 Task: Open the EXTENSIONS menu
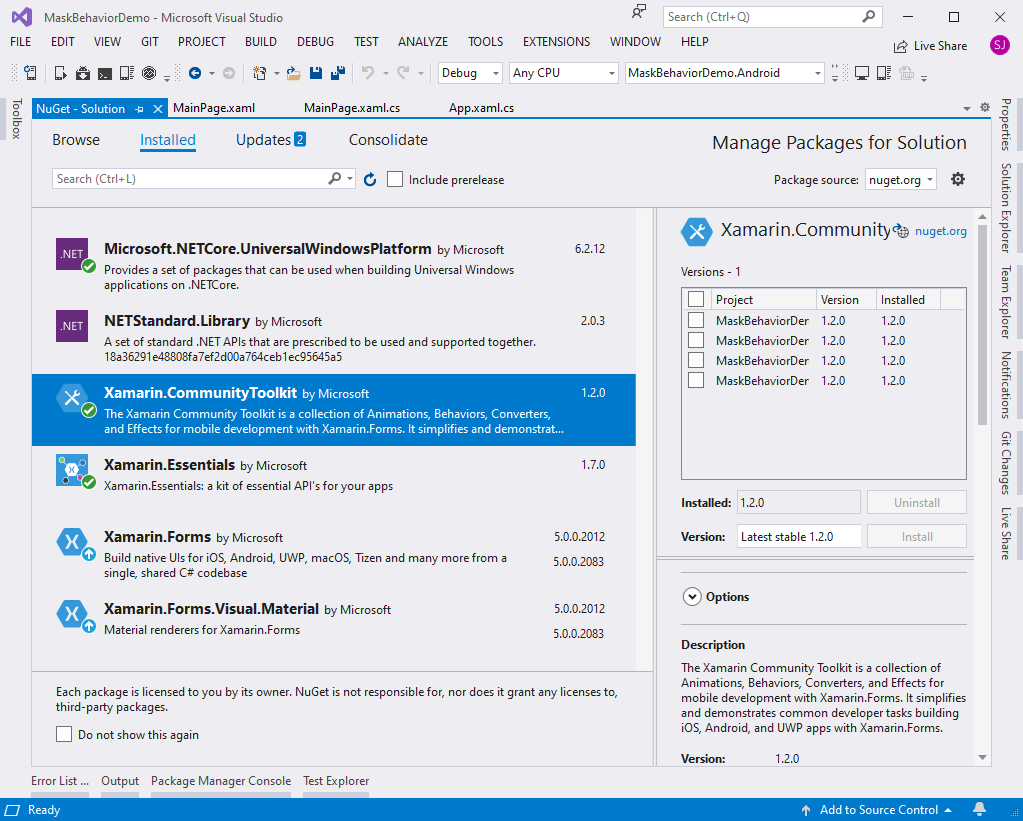(x=556, y=42)
